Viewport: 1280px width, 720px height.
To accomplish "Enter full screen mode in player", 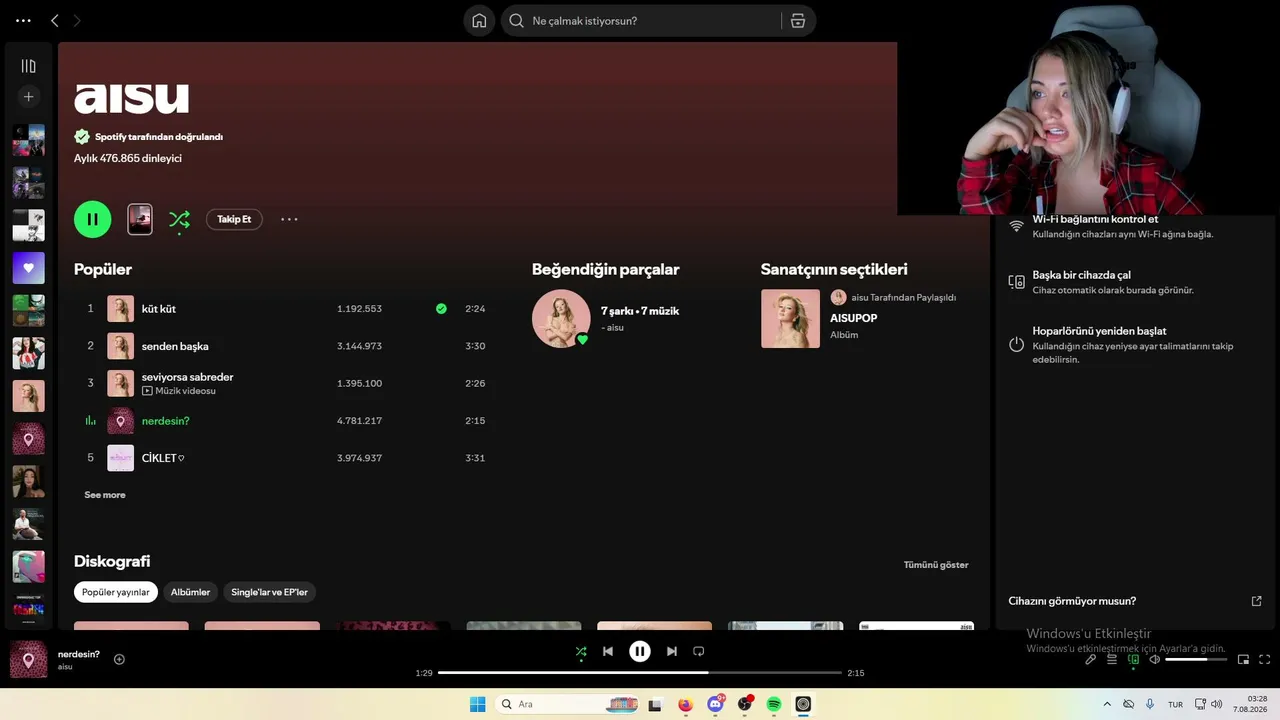I will coord(1265,660).
